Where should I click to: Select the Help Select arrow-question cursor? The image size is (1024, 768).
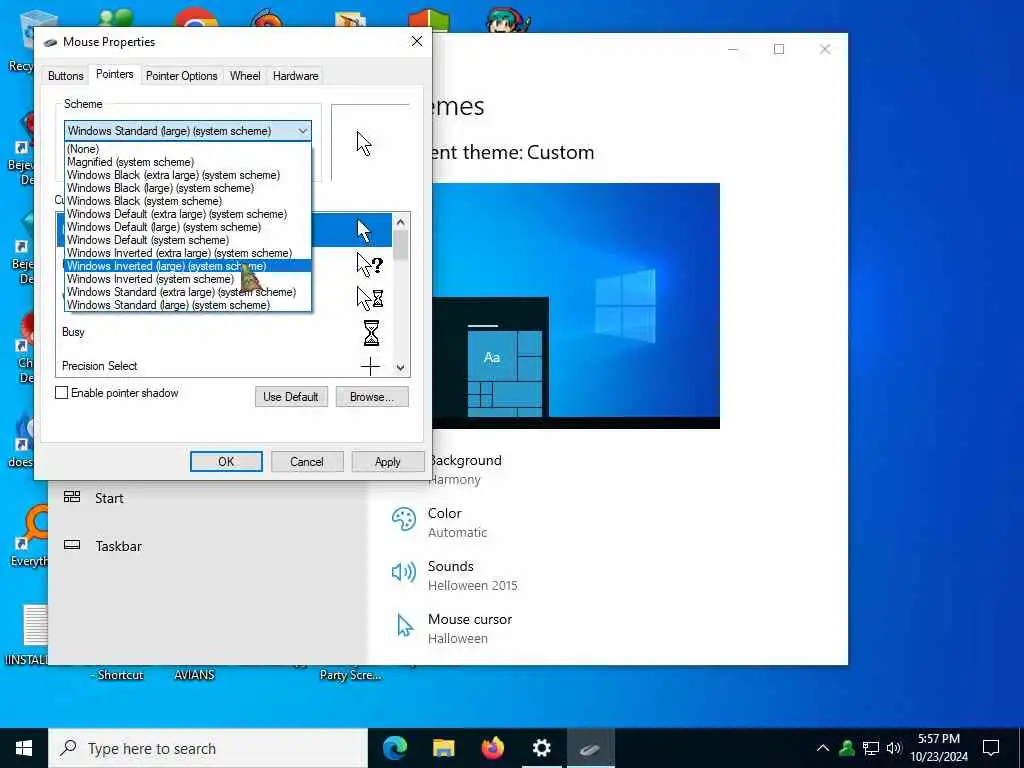click(x=370, y=264)
